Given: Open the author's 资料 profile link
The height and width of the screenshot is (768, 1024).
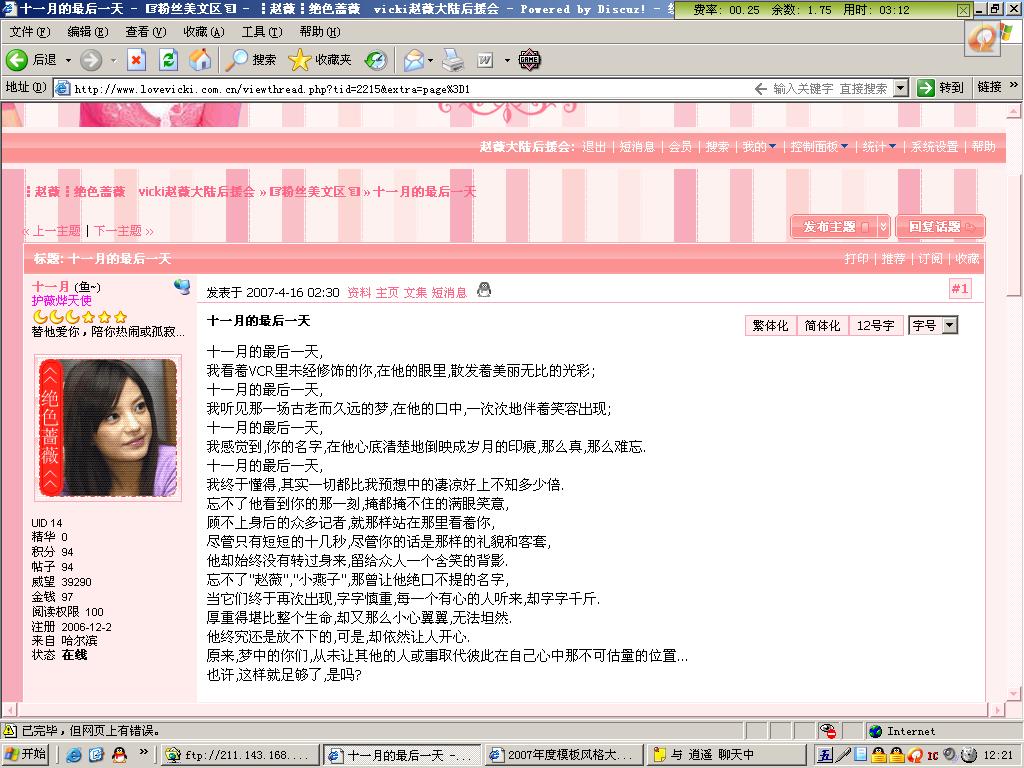Looking at the screenshot, I should 359,293.
